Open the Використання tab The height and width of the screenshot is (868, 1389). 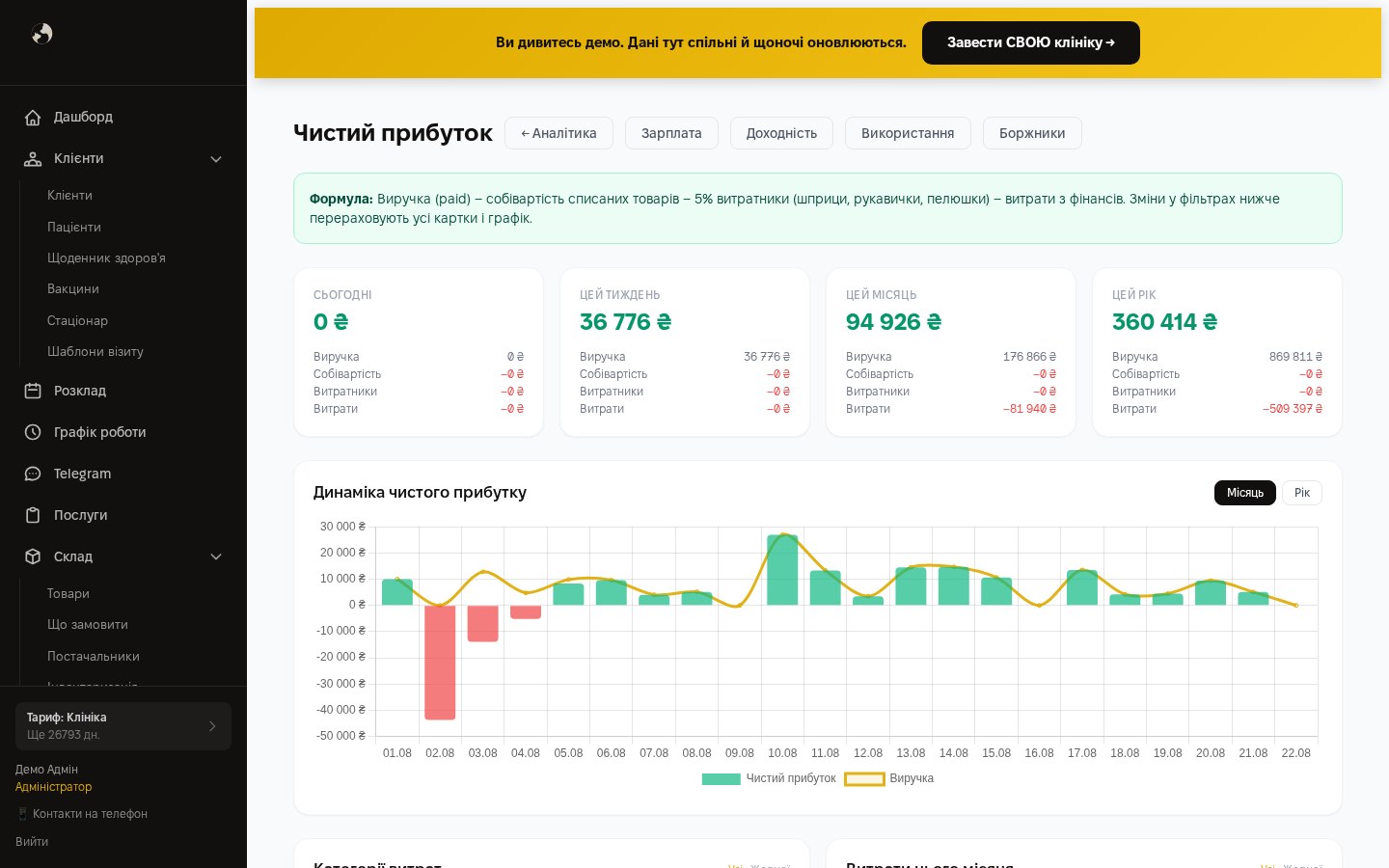908,133
